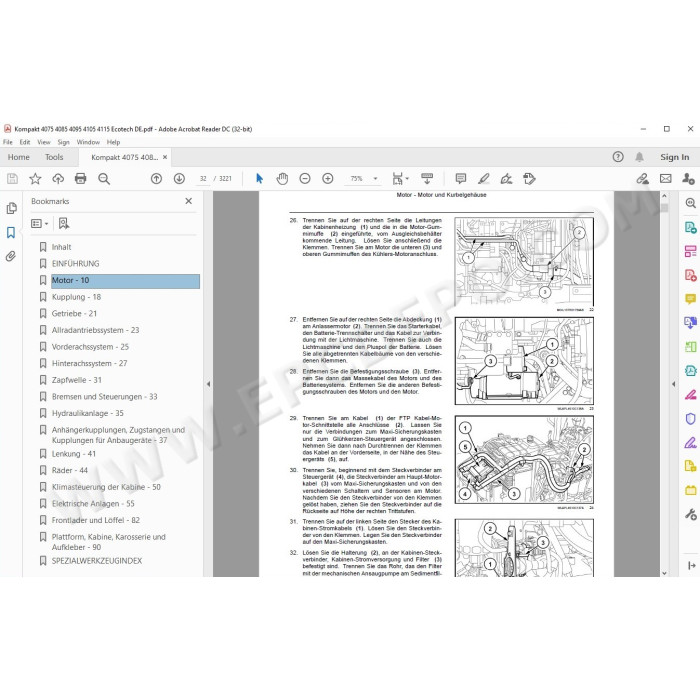Click the scrolling mode keyboard icon

click(427, 179)
